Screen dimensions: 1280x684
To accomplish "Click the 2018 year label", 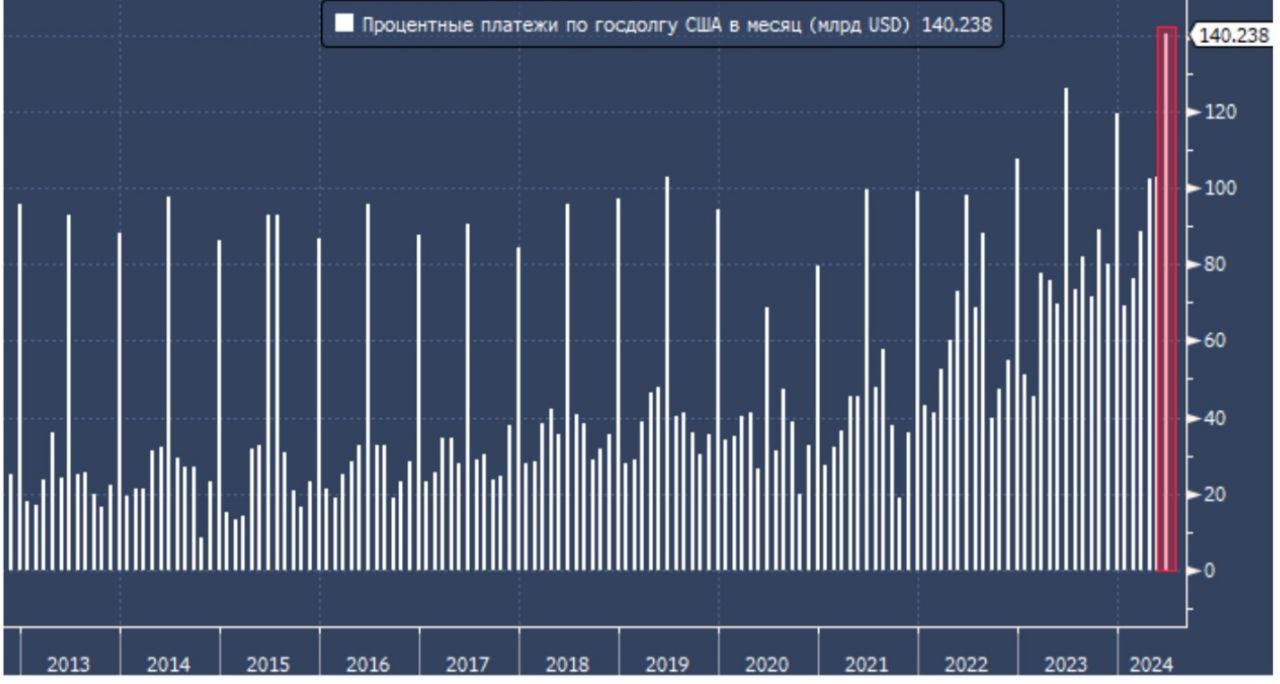I will pos(568,665).
